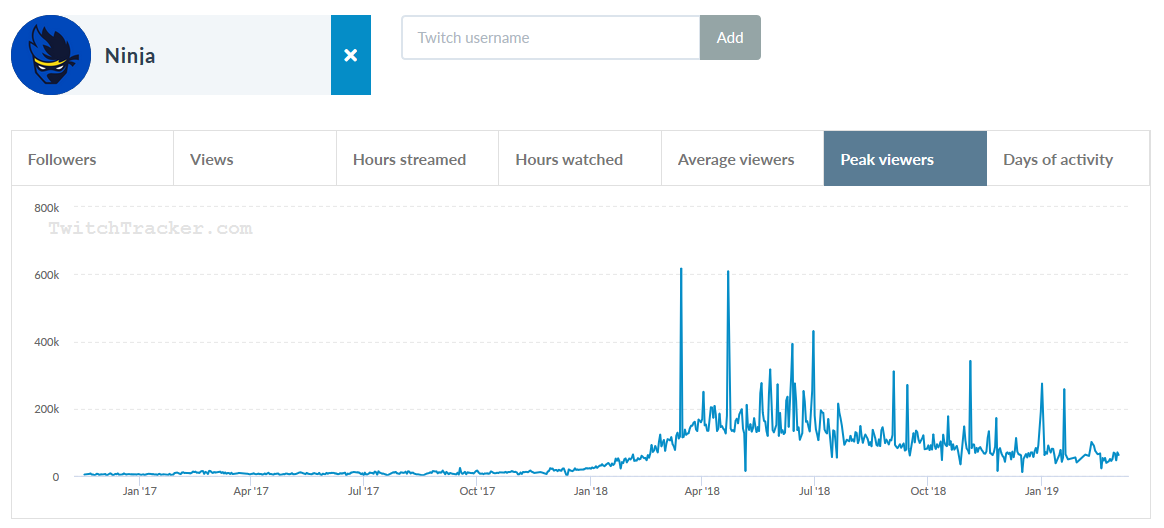This screenshot has height=528, width=1164.
Task: Click the Jul '17 axis label
Action: [364, 491]
